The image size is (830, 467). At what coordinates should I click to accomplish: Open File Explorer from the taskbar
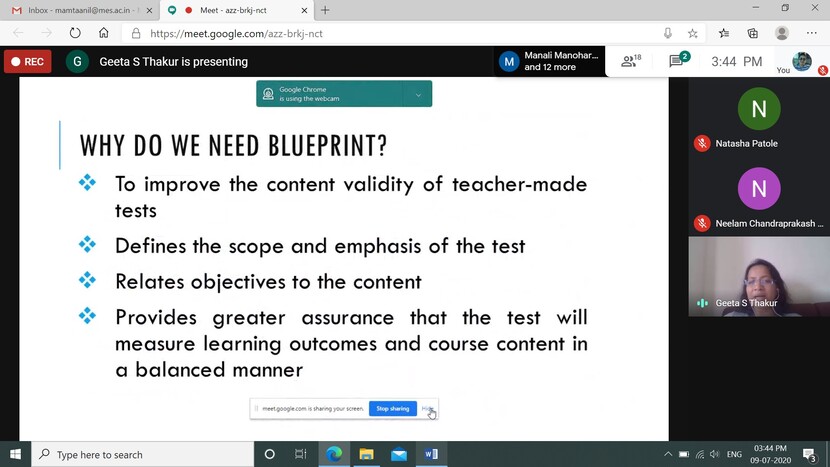[366, 454]
